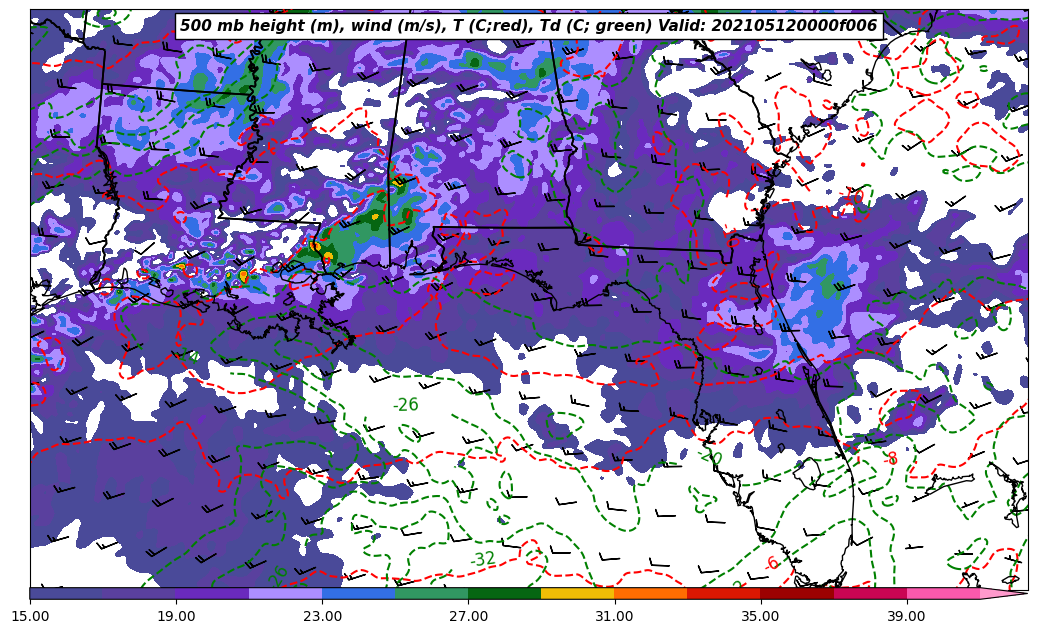Click the green -32 dewpoint contour label
This screenshot has width=1037, height=633.
click(483, 559)
